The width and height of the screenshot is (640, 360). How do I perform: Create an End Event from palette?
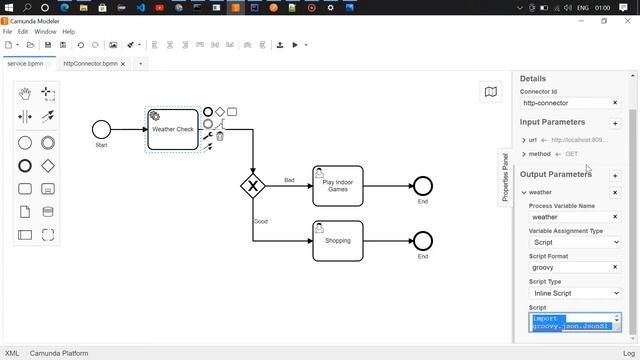pyautogui.click(x=25, y=166)
